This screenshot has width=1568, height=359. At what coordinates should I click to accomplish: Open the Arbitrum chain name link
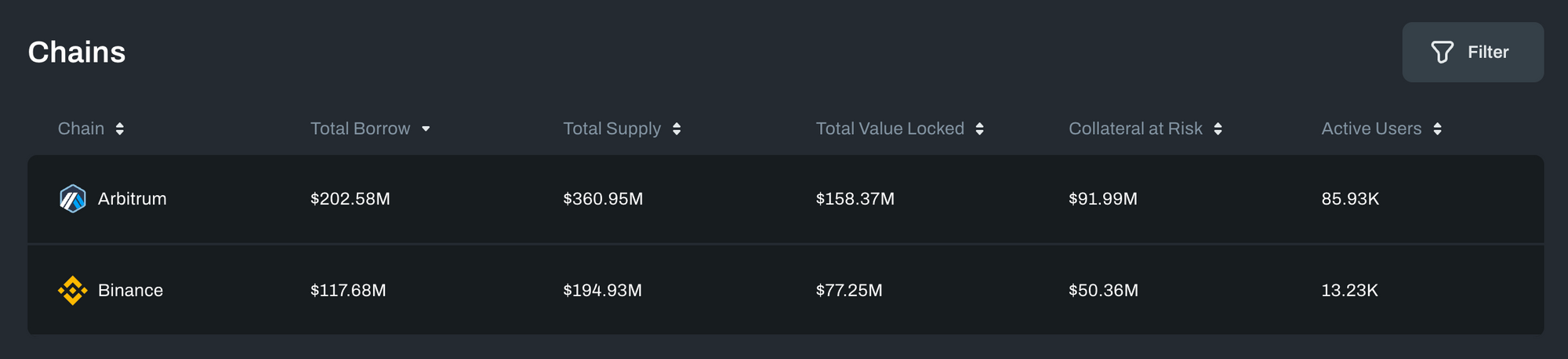(x=132, y=199)
